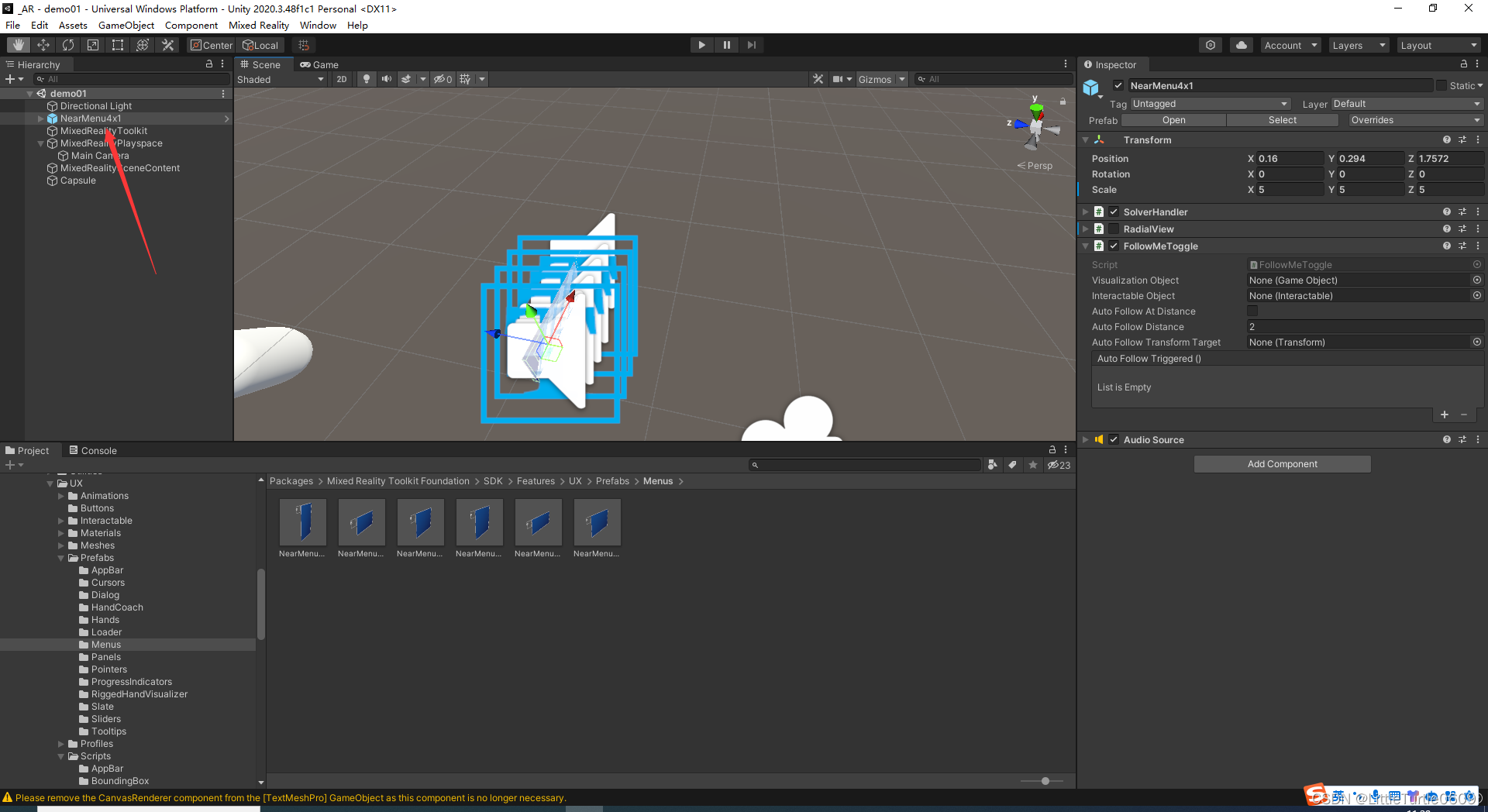Enable the RadialView component
Image resolution: width=1488 pixels, height=812 pixels.
point(1114,229)
